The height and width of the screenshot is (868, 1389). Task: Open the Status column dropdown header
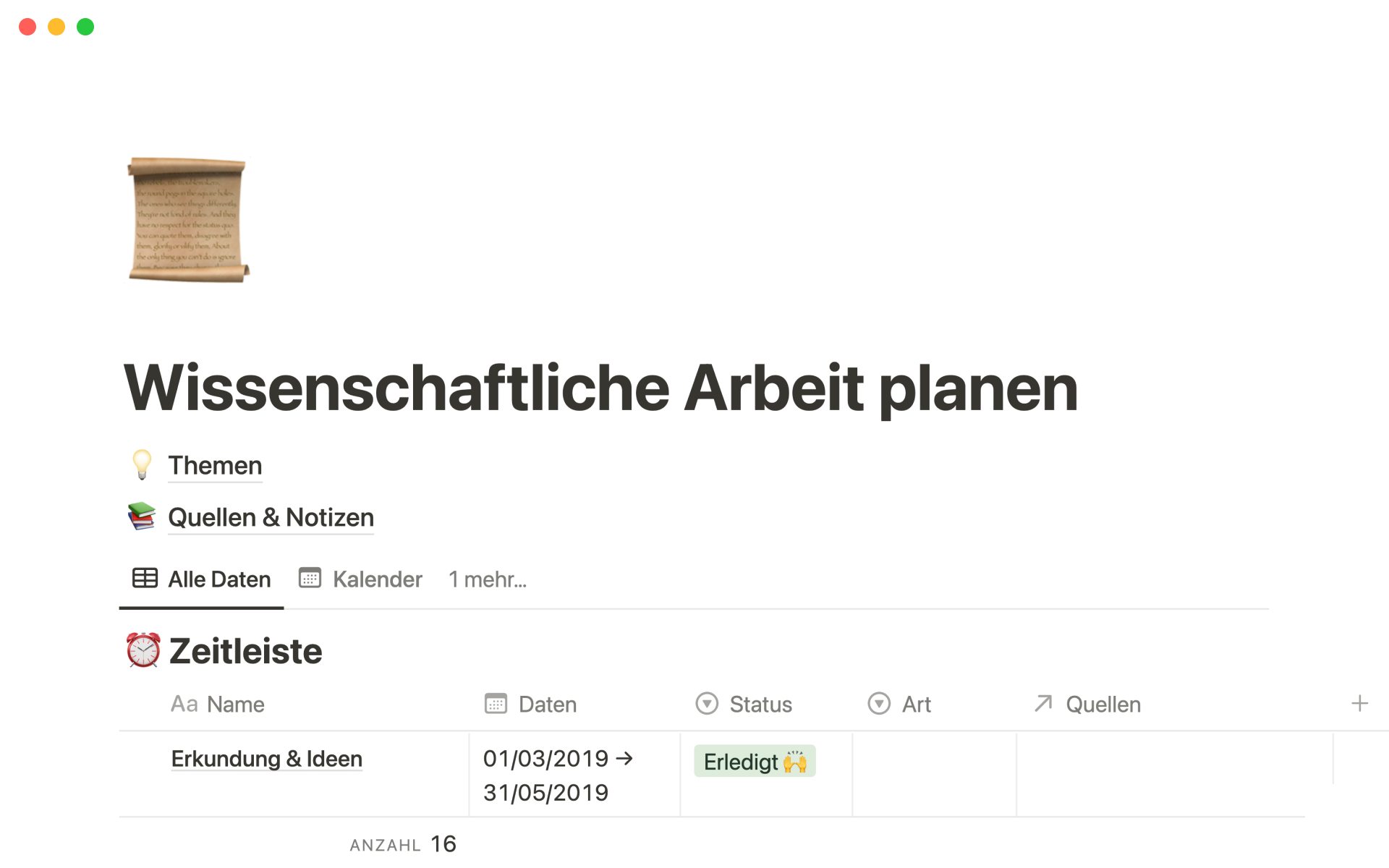(744, 704)
